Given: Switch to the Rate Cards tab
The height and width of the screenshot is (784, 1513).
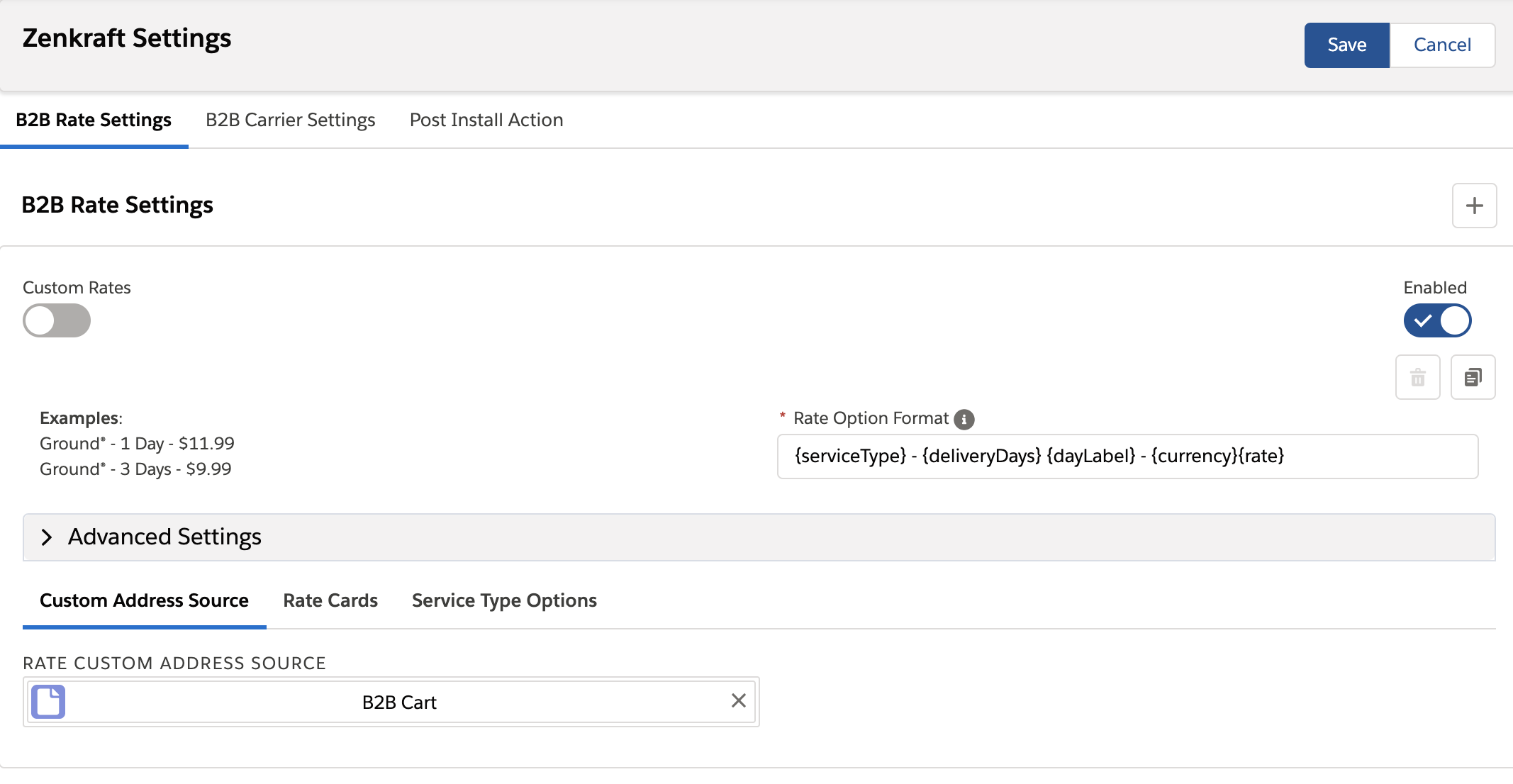Looking at the screenshot, I should click(x=330, y=600).
